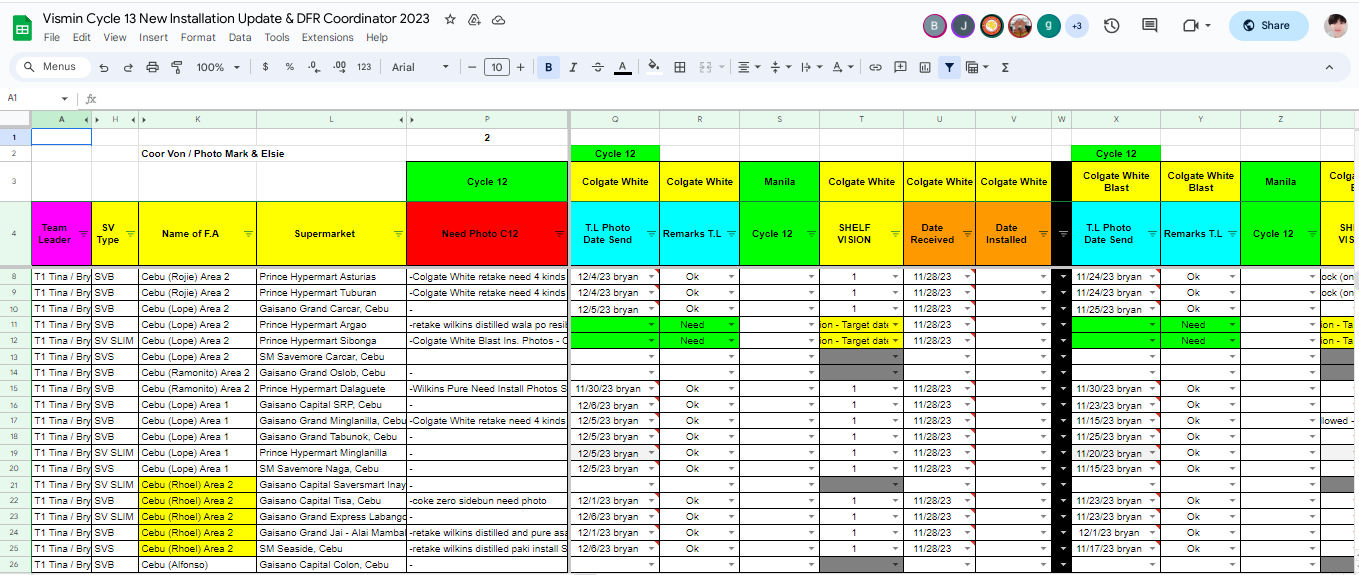1359x575 pixels.
Task: Open the name box dropdown arrow
Action: pyautogui.click(x=65, y=99)
